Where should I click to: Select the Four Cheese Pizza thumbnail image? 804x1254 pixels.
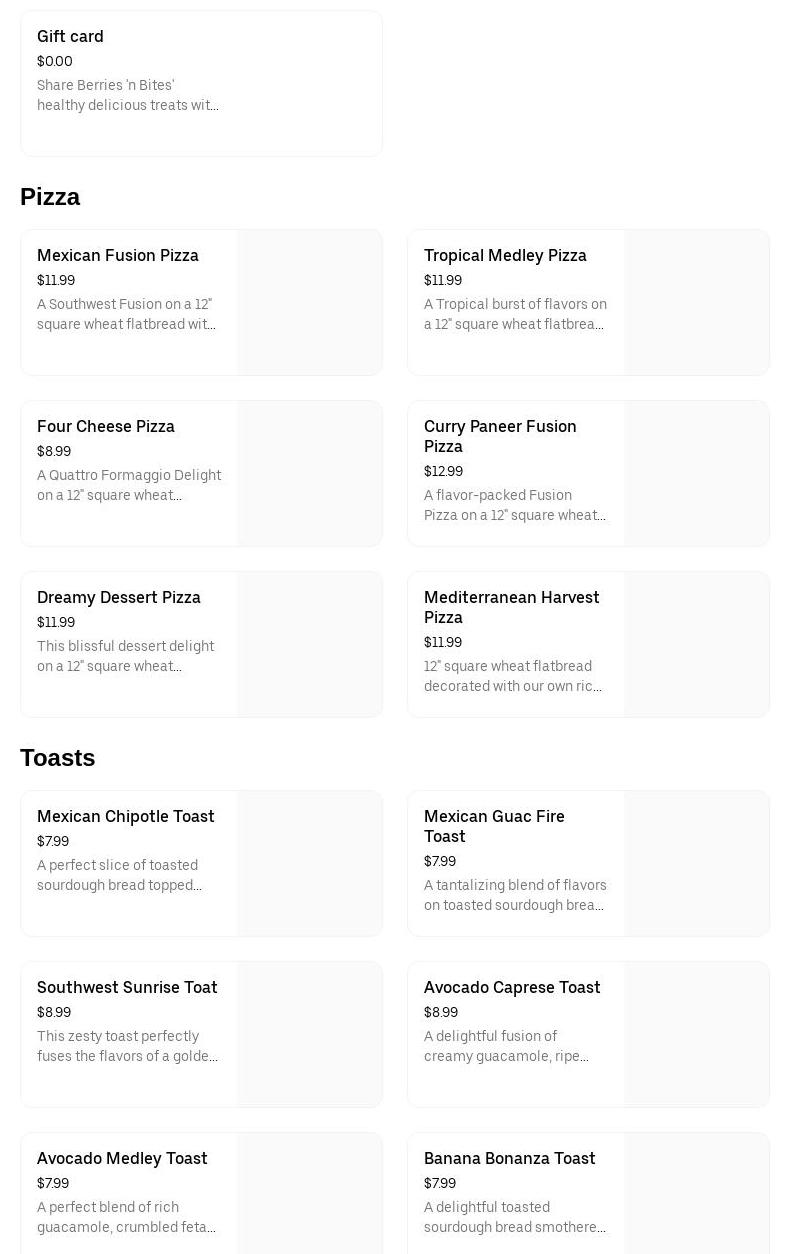click(x=310, y=474)
